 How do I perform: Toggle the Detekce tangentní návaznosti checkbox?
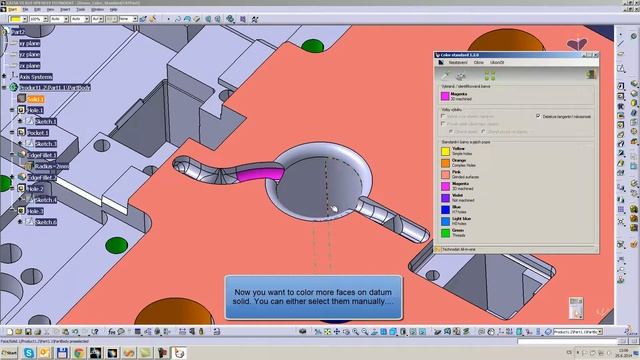pos(538,116)
